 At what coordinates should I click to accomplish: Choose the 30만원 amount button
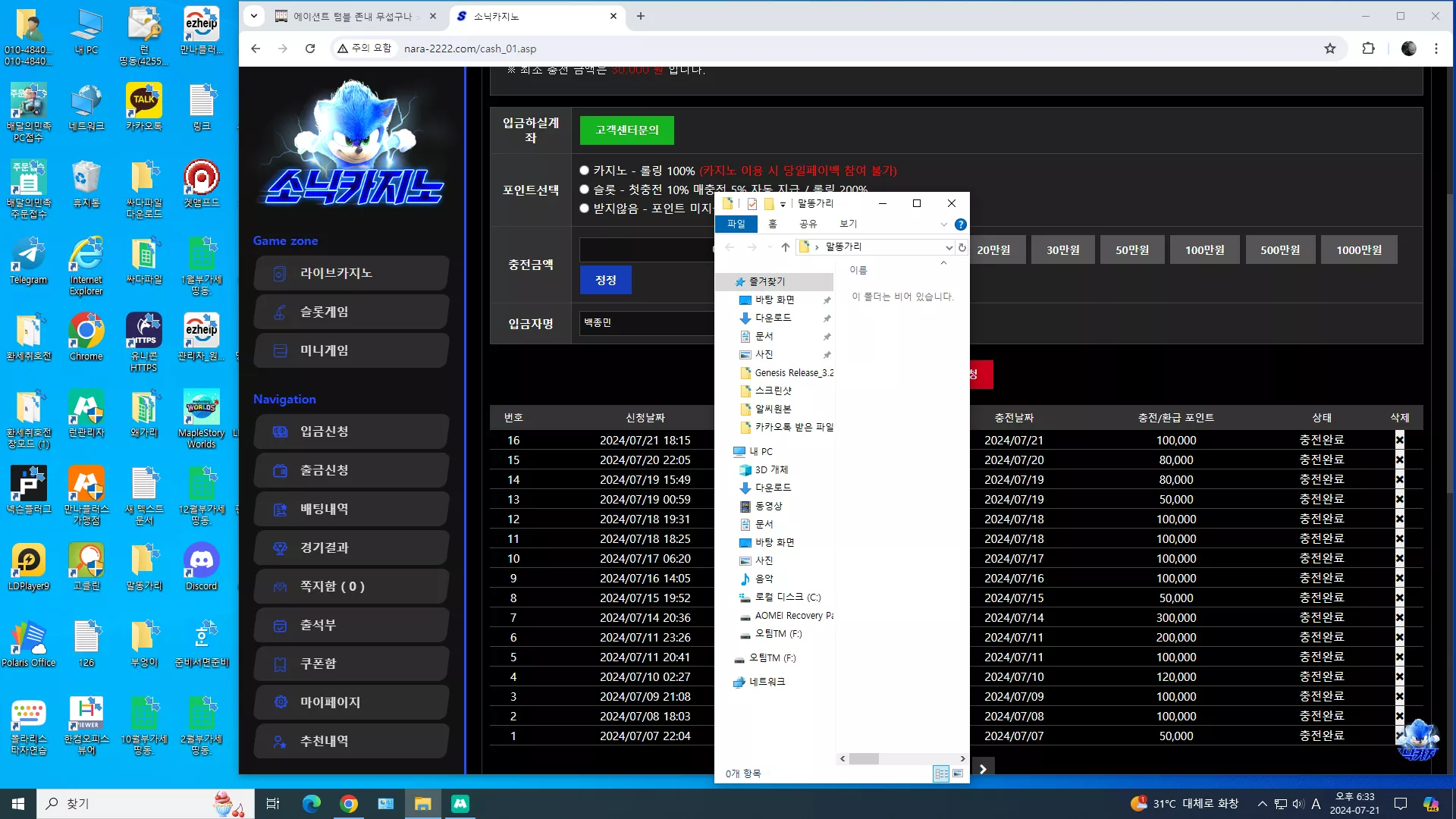click(x=1063, y=250)
